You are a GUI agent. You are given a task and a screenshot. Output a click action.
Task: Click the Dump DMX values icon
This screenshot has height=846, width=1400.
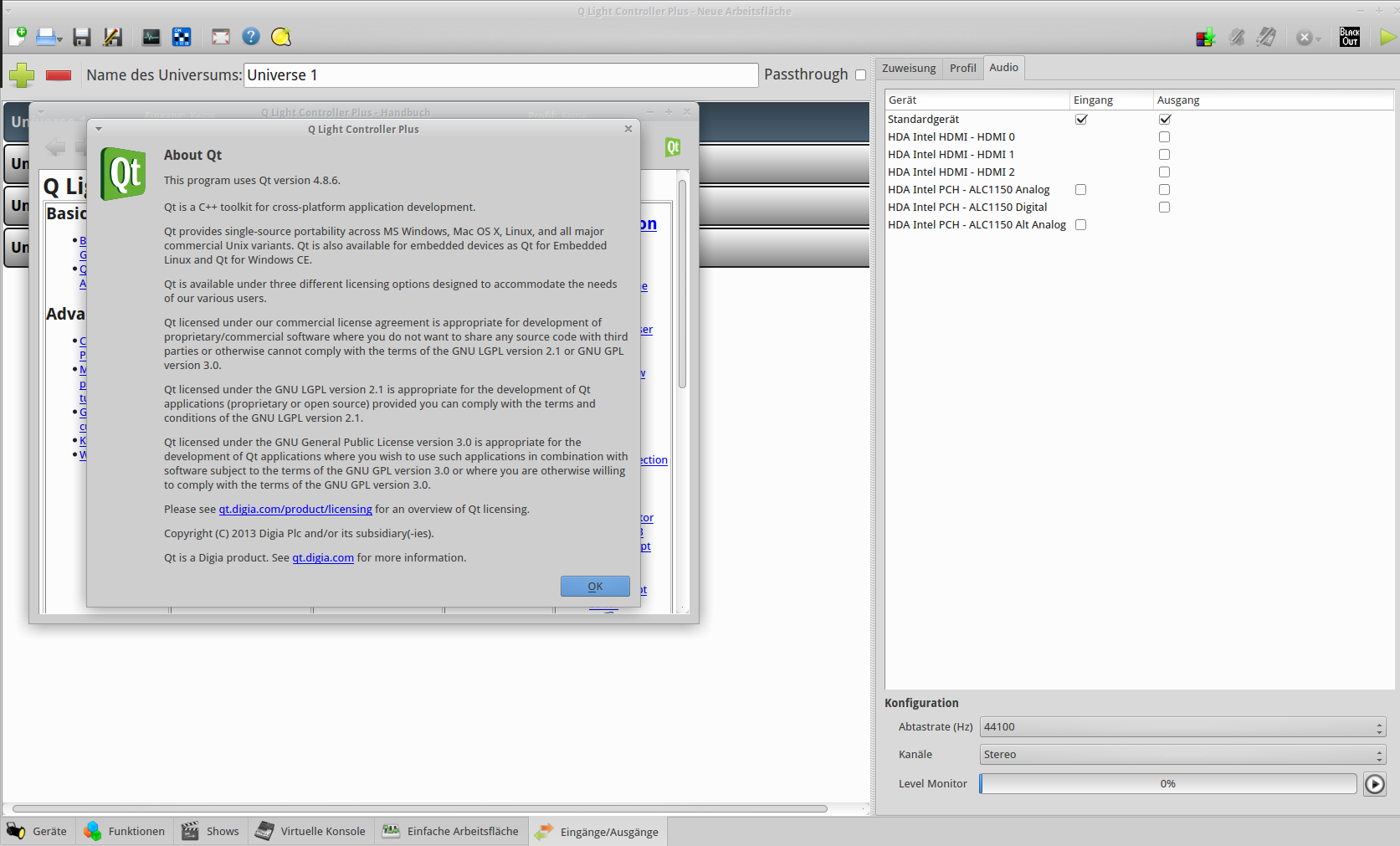click(x=1206, y=37)
